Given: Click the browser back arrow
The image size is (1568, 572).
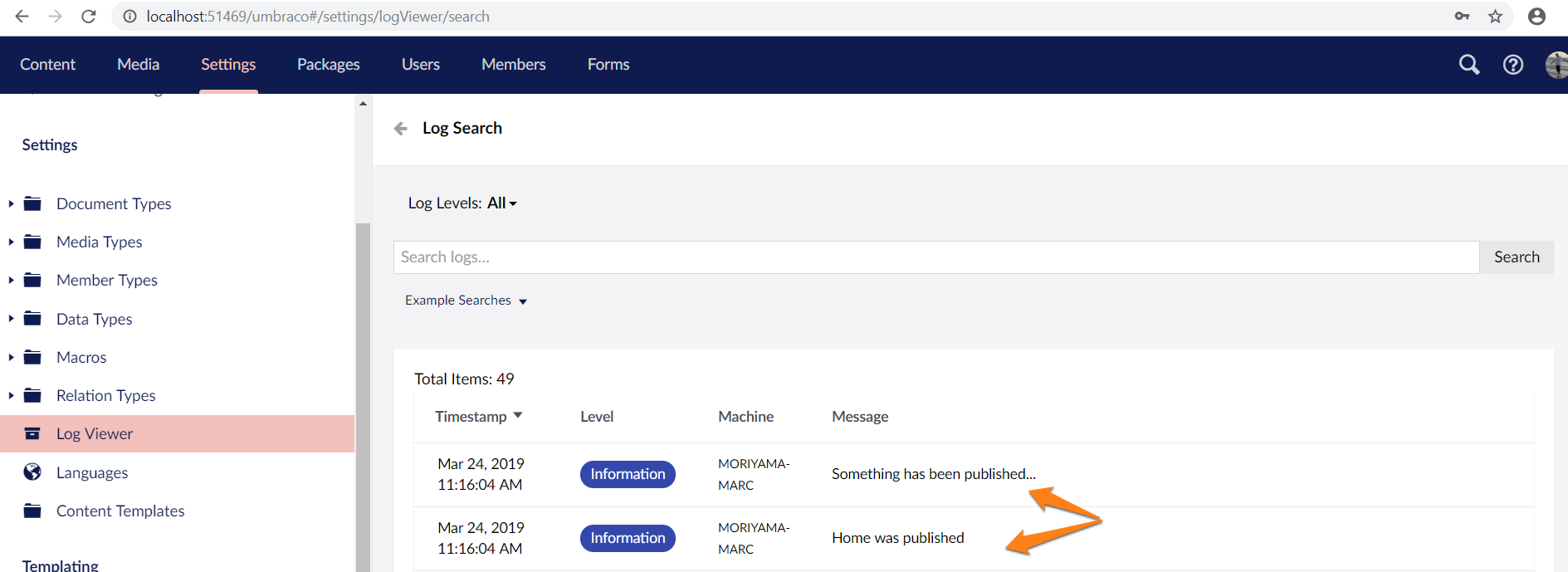Looking at the screenshot, I should tap(22, 16).
